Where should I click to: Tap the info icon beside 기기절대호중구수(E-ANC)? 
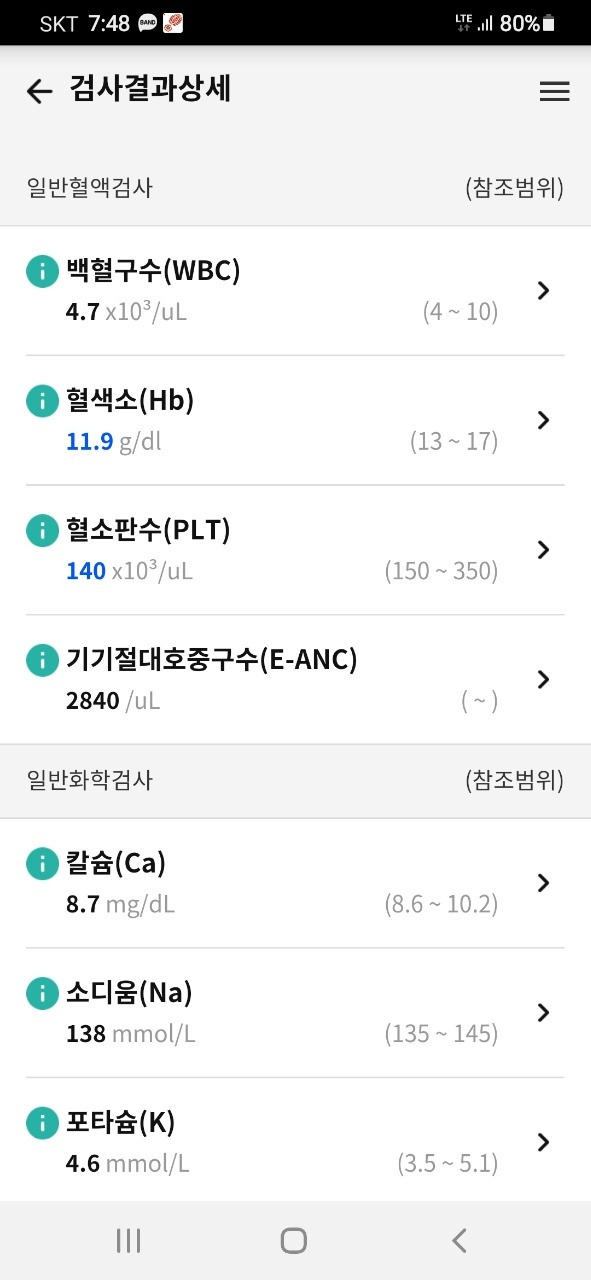[42, 660]
